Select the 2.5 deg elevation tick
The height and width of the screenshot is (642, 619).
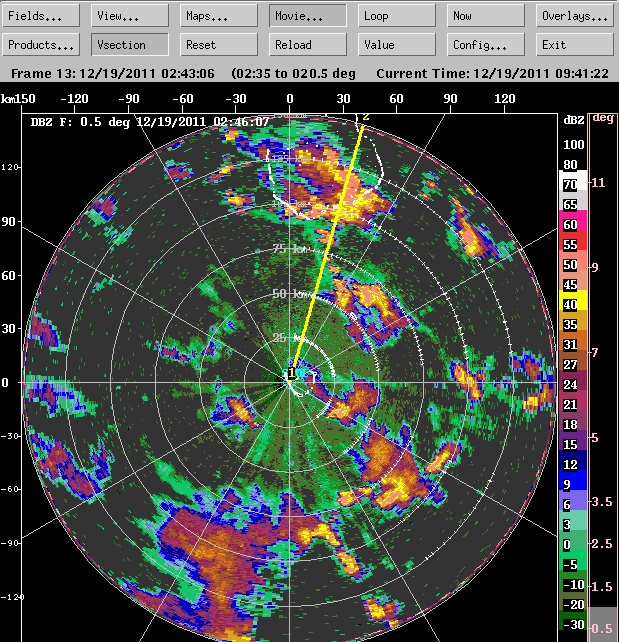click(601, 544)
